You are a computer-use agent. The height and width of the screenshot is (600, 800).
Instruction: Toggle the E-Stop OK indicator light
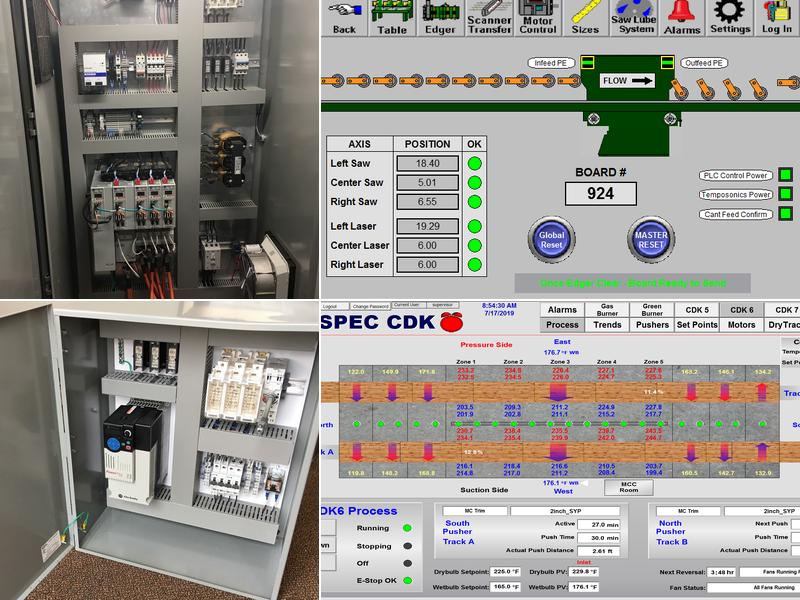click(407, 581)
